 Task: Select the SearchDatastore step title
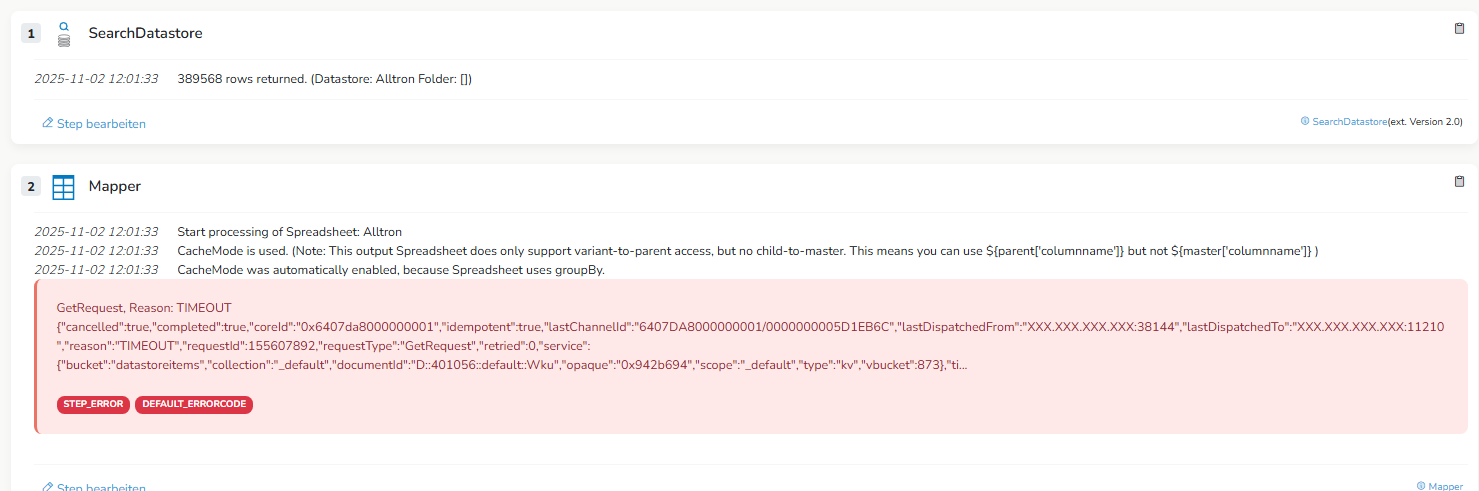tap(145, 34)
